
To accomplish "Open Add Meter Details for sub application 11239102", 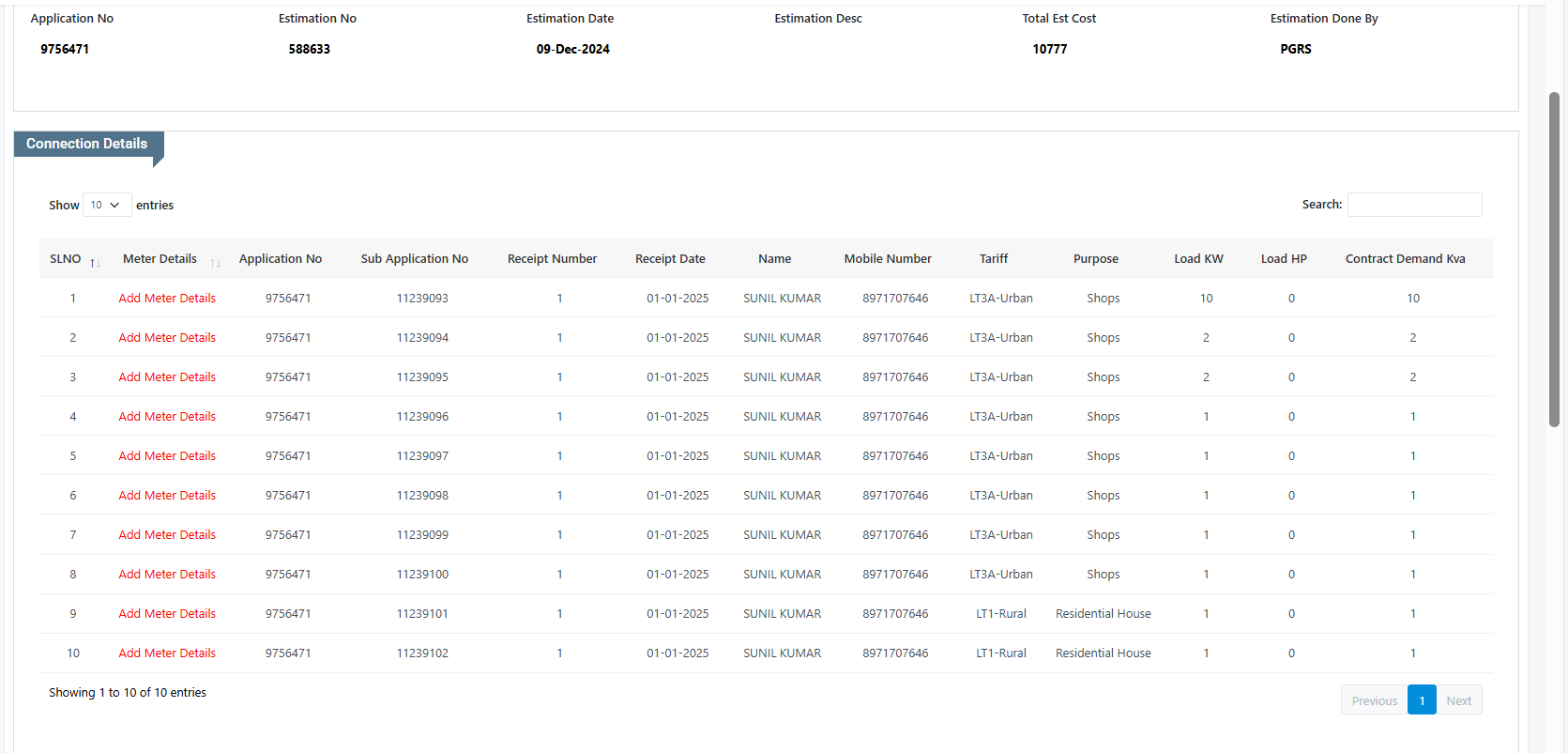I will click(167, 653).
